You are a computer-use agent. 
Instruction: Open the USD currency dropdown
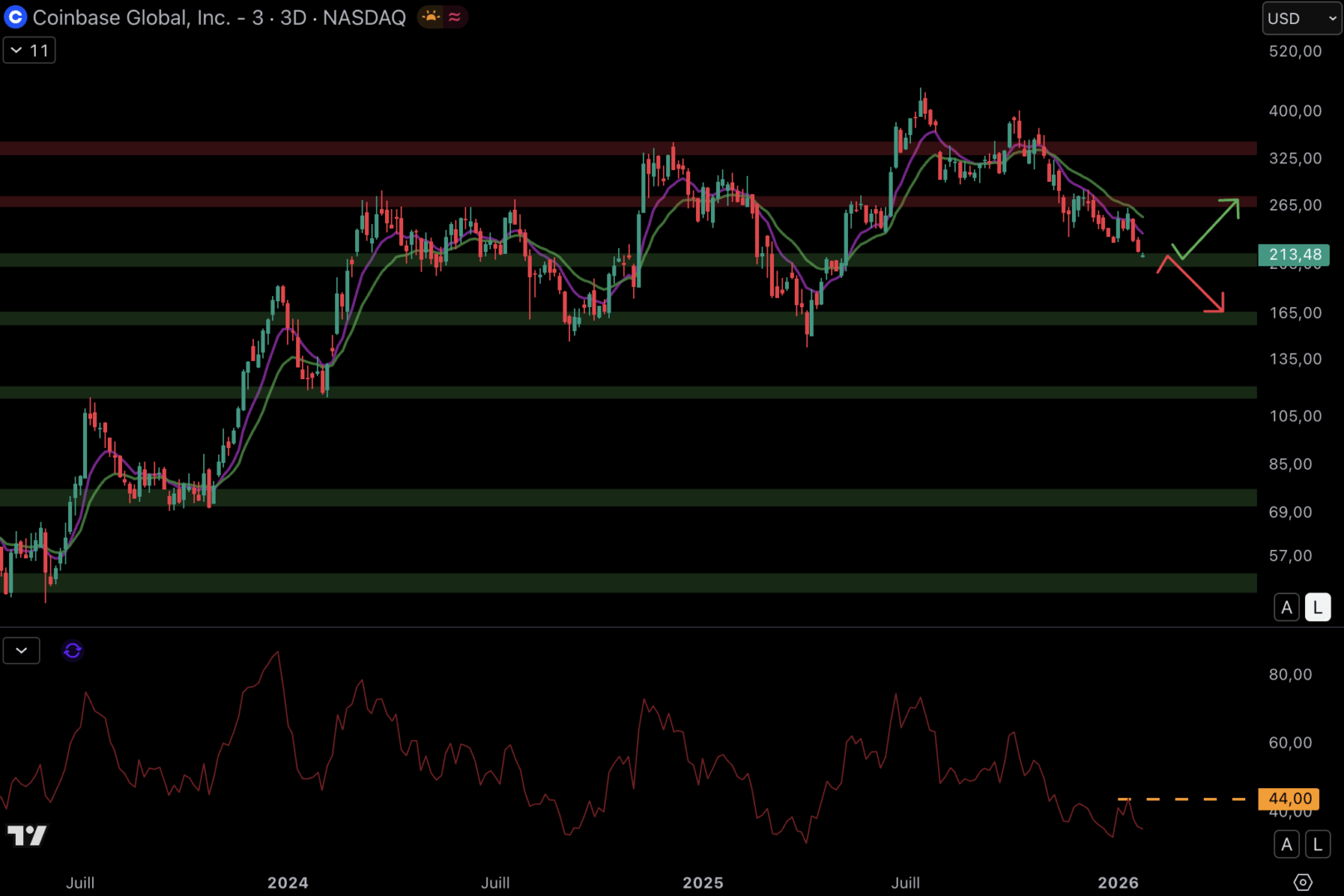[x=1301, y=18]
